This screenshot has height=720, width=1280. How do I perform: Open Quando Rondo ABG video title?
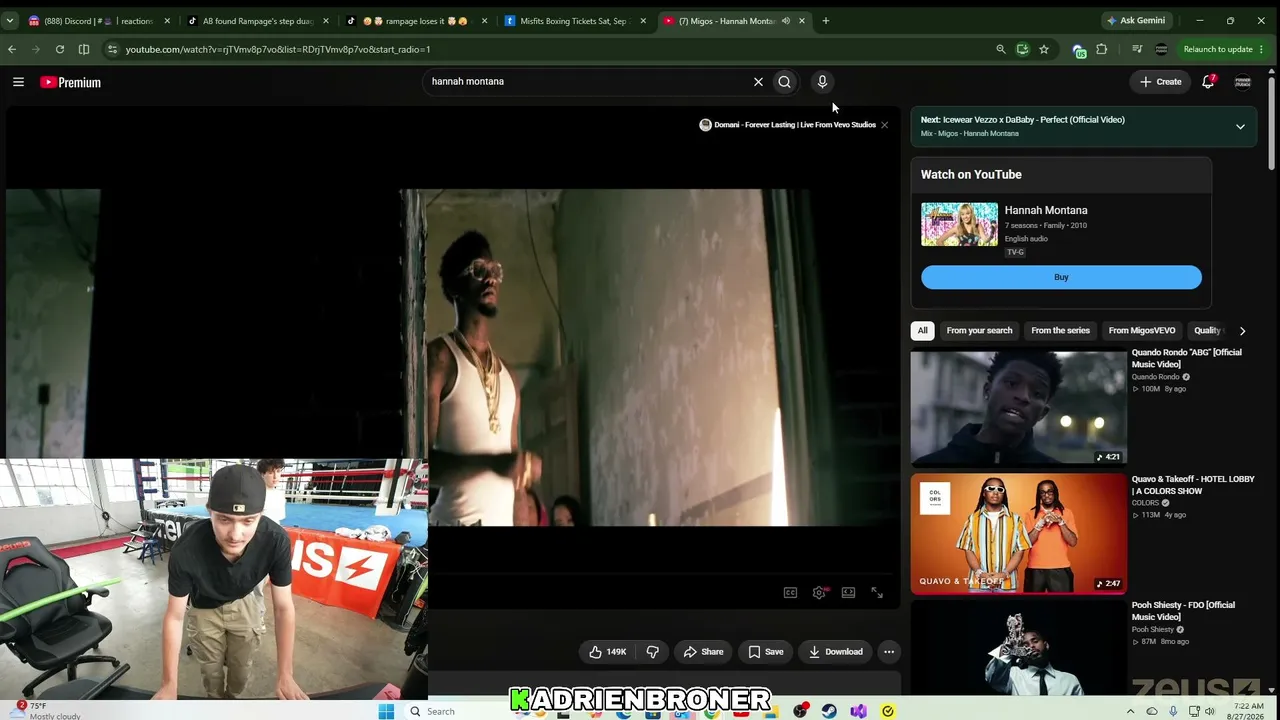click(1187, 358)
